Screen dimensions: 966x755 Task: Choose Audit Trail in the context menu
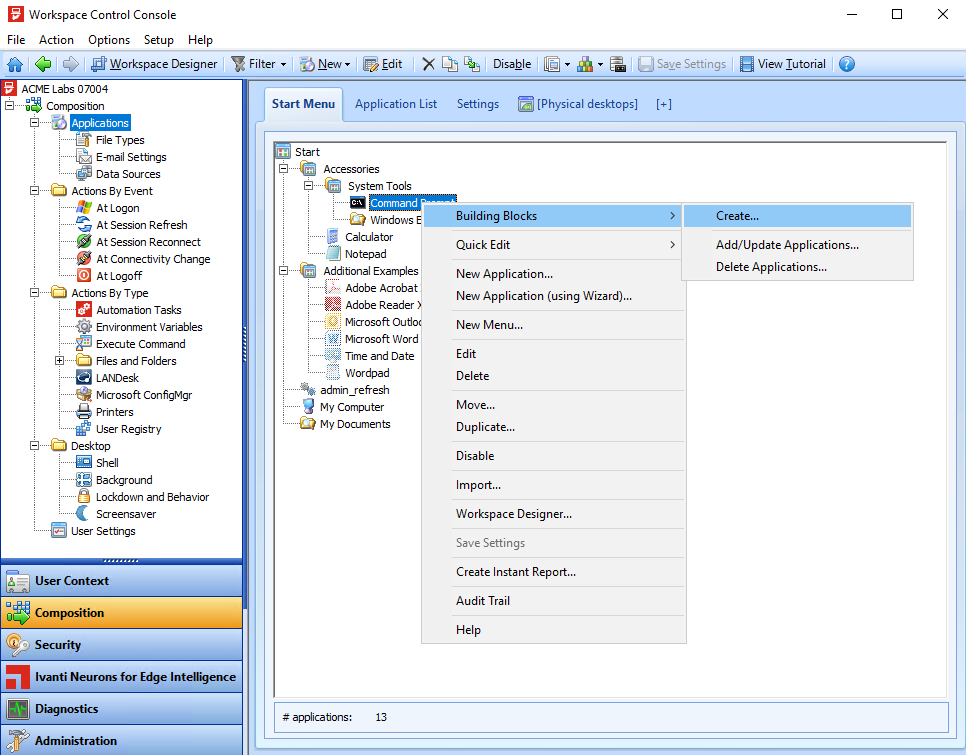[554, 601]
